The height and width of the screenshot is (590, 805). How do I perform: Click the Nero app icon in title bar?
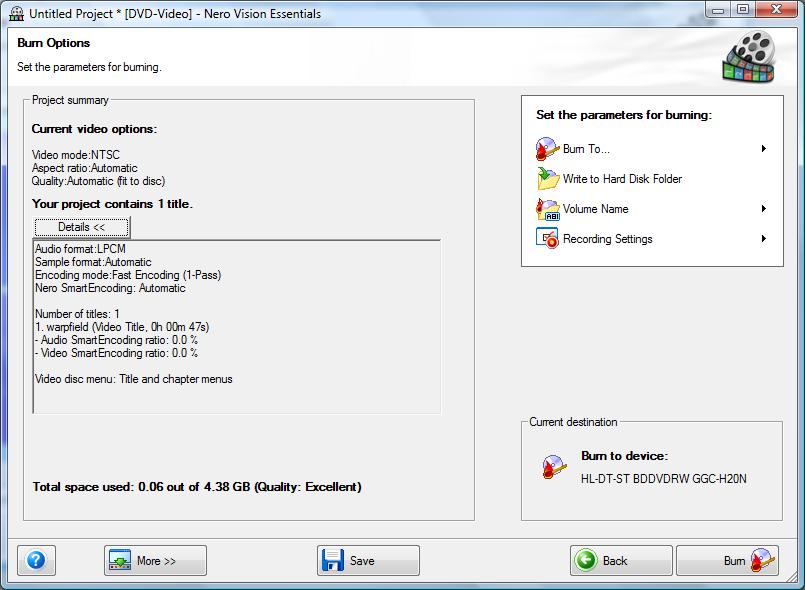(16, 13)
